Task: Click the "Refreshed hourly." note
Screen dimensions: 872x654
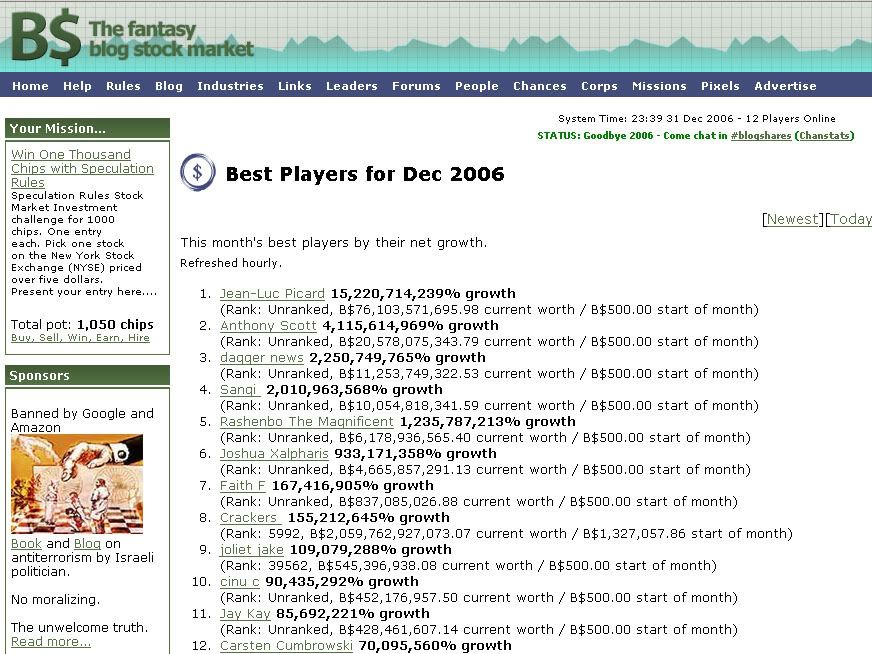Action: (x=231, y=263)
